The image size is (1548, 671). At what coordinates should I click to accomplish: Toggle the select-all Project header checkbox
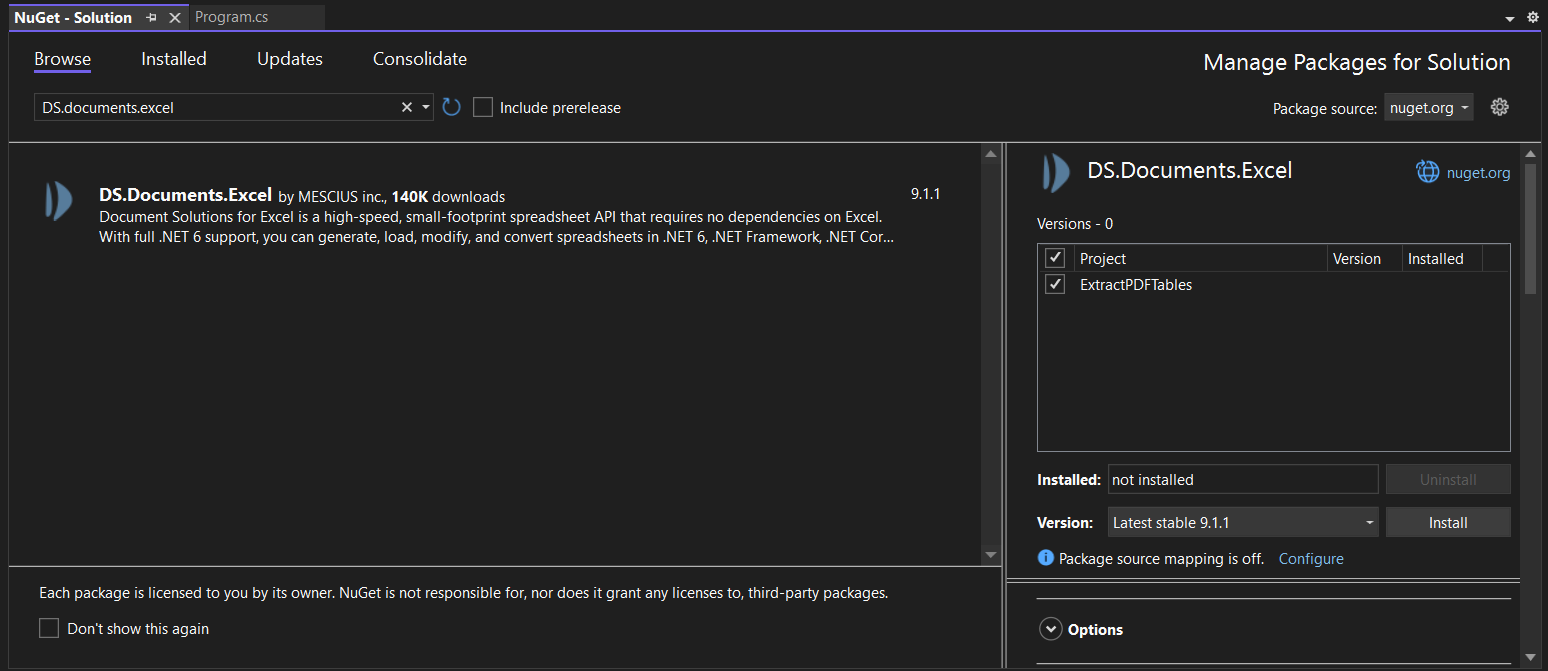(1054, 258)
